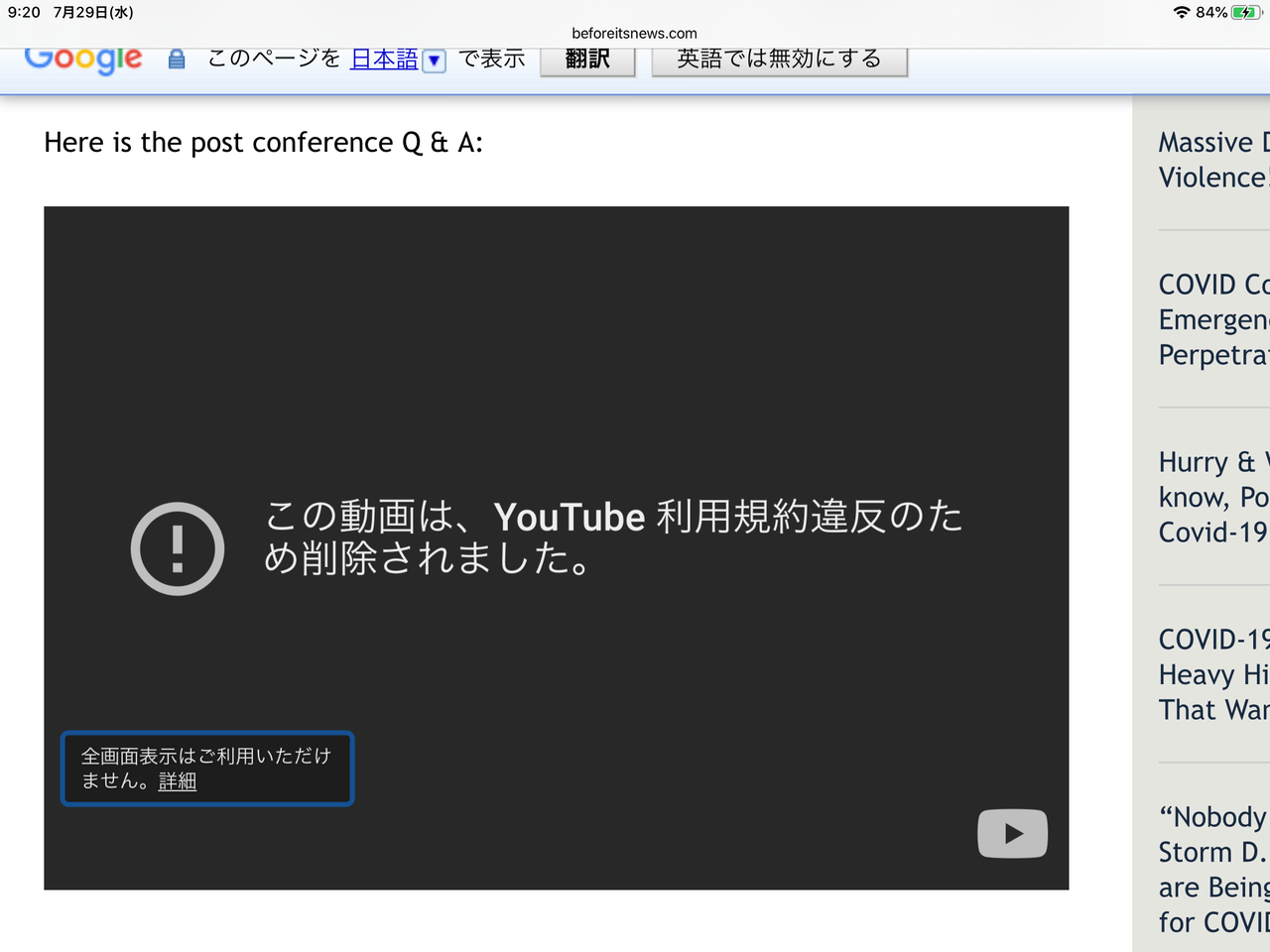
Task: Tap the lock icon in the translate bar
Action: pyautogui.click(x=177, y=59)
